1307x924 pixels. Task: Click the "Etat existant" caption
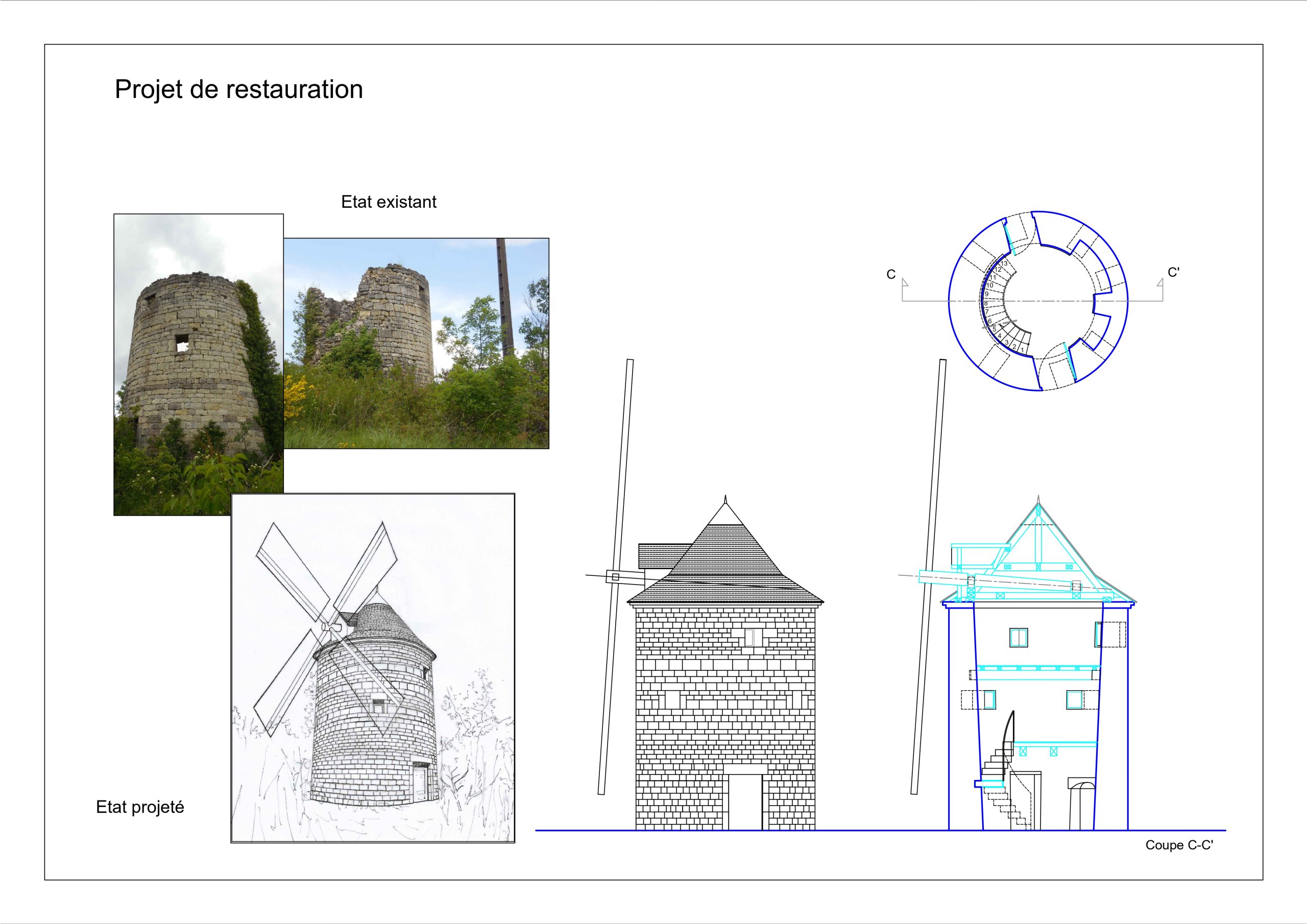pos(388,202)
